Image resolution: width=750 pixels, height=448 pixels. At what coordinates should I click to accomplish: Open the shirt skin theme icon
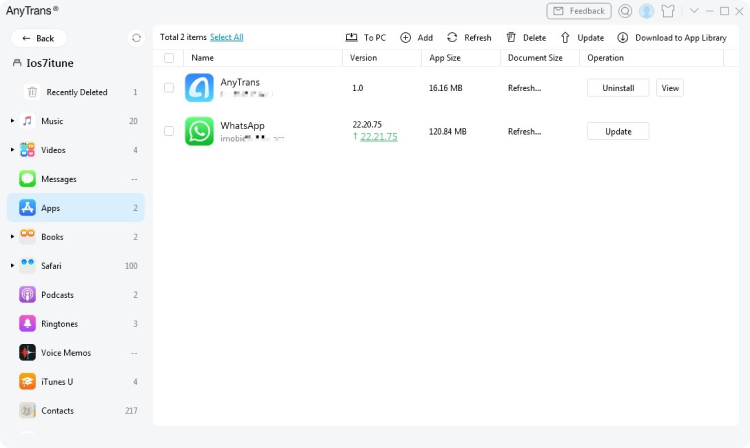click(x=668, y=11)
